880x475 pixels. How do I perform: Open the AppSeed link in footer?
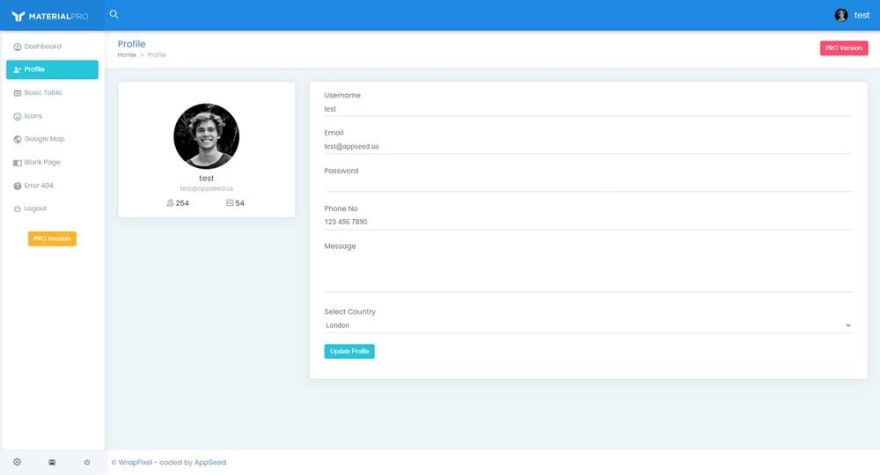click(x=210, y=462)
